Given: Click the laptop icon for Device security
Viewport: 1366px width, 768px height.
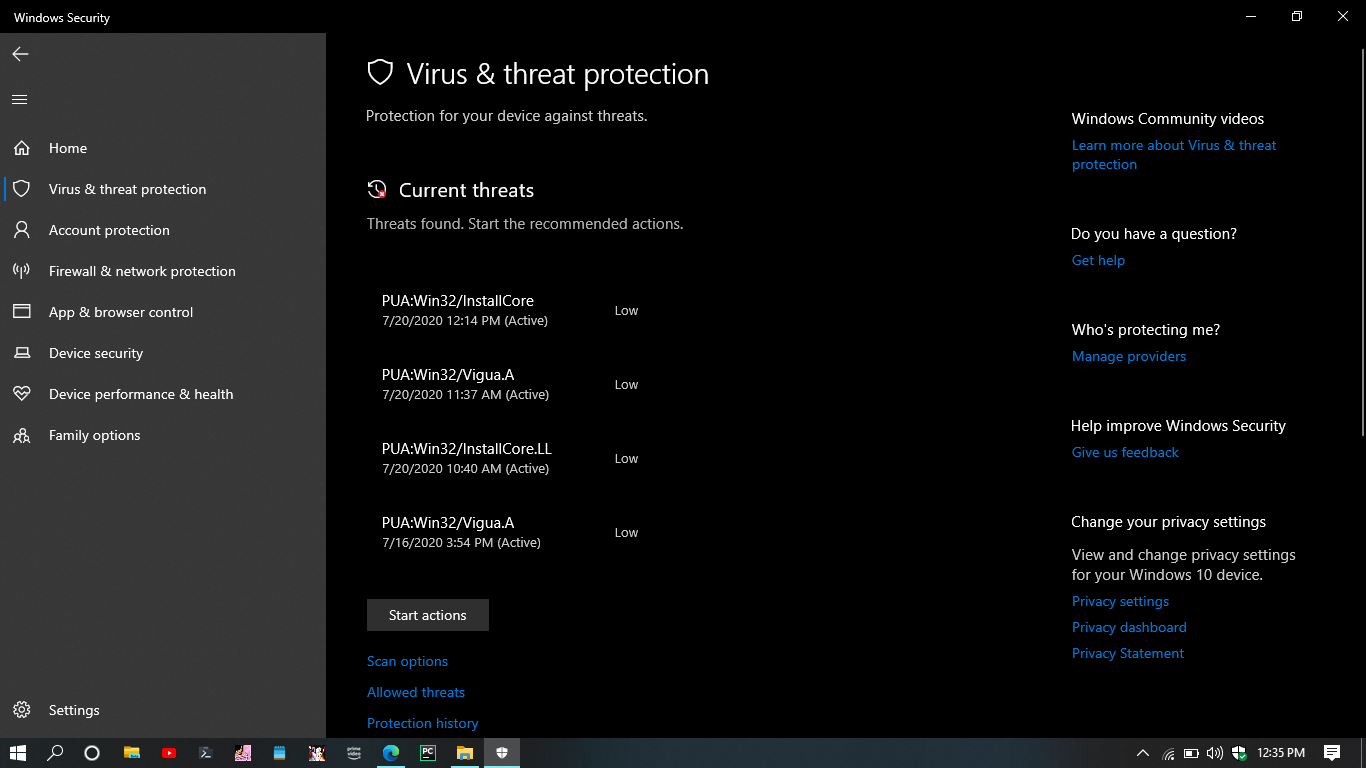Looking at the screenshot, I should (21, 353).
